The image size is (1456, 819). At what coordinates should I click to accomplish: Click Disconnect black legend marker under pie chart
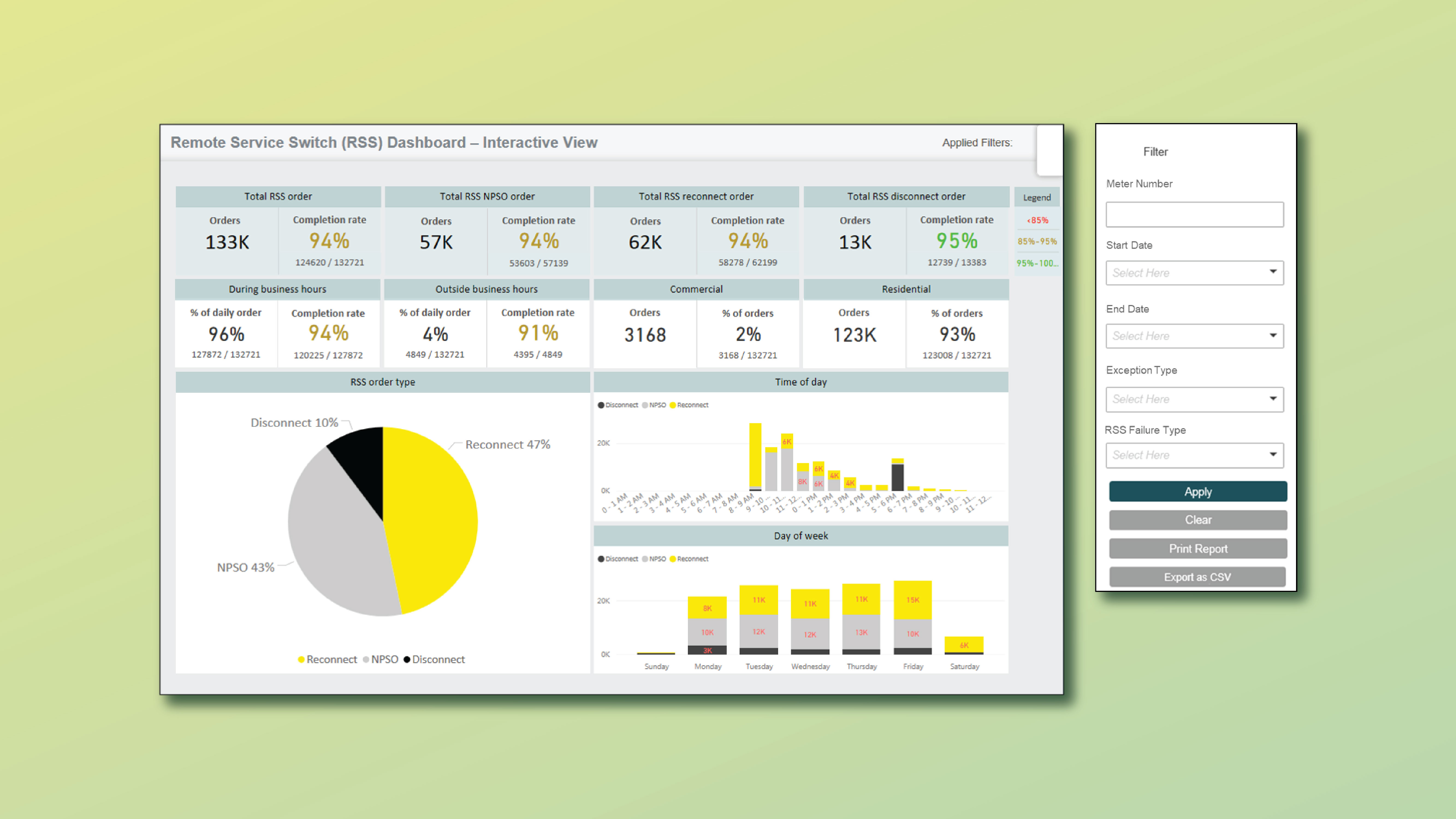click(x=407, y=660)
